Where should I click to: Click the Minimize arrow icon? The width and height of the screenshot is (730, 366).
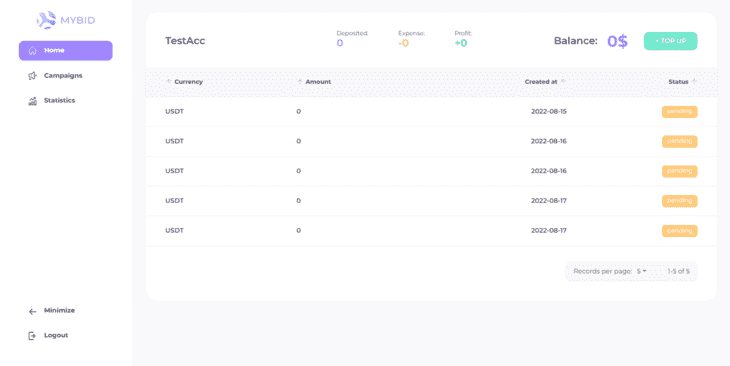[x=32, y=312]
